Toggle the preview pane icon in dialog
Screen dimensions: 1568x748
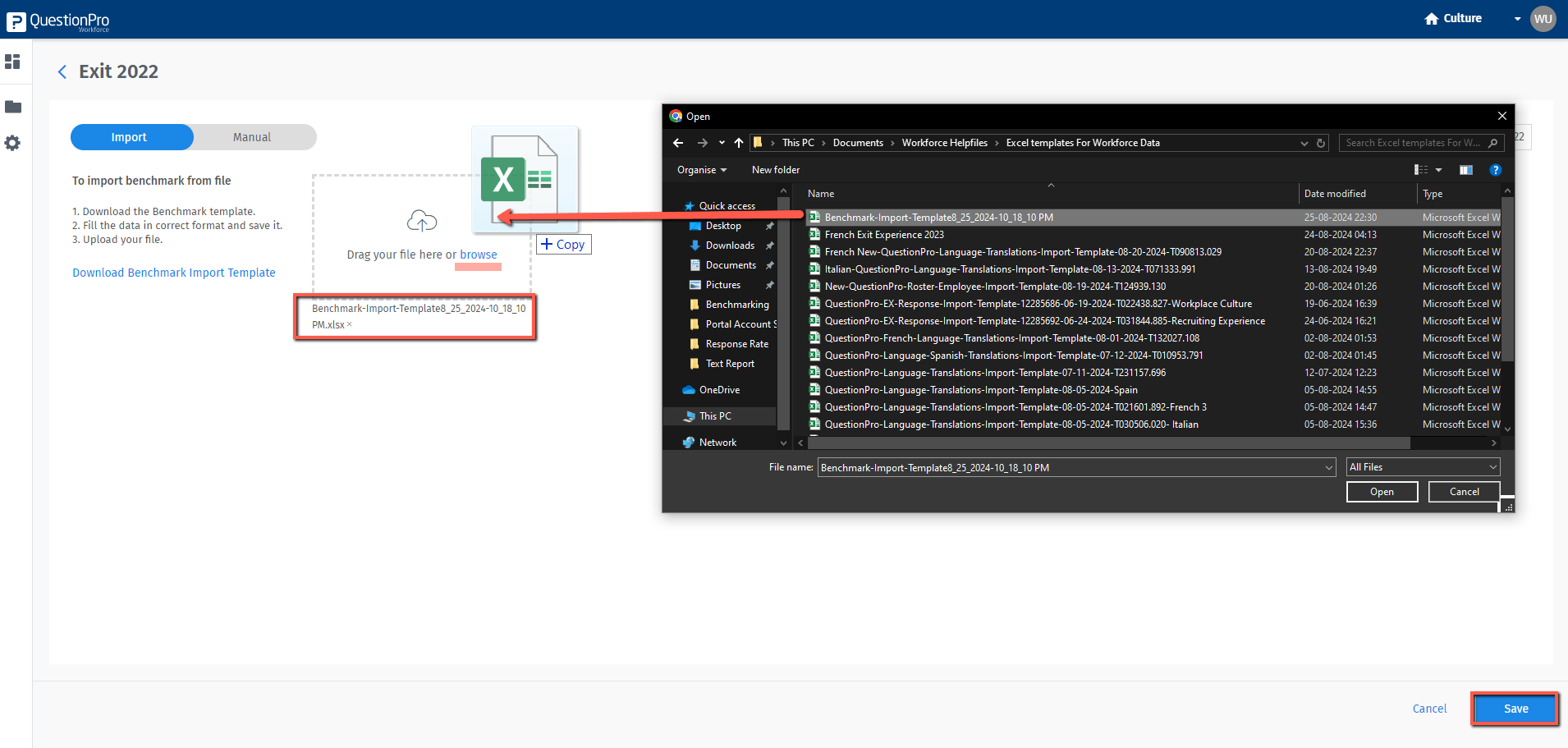(1465, 170)
